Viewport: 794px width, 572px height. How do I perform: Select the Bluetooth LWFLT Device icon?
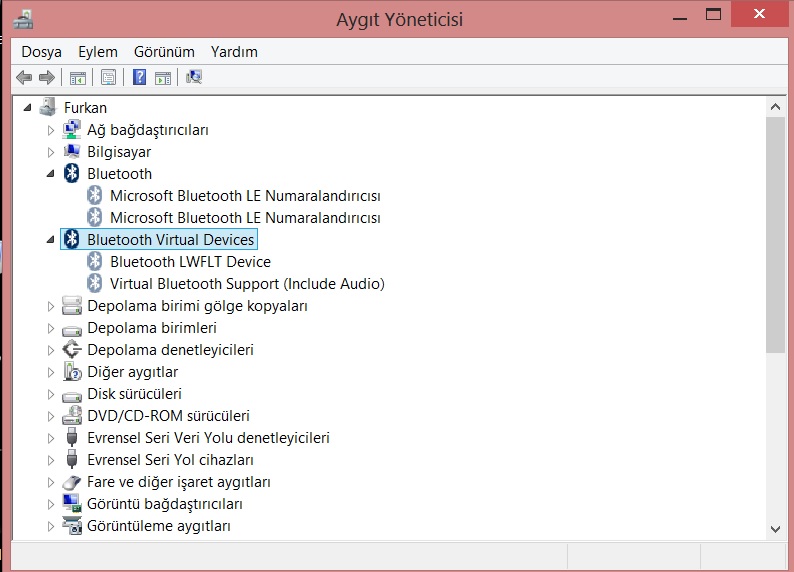coord(94,262)
